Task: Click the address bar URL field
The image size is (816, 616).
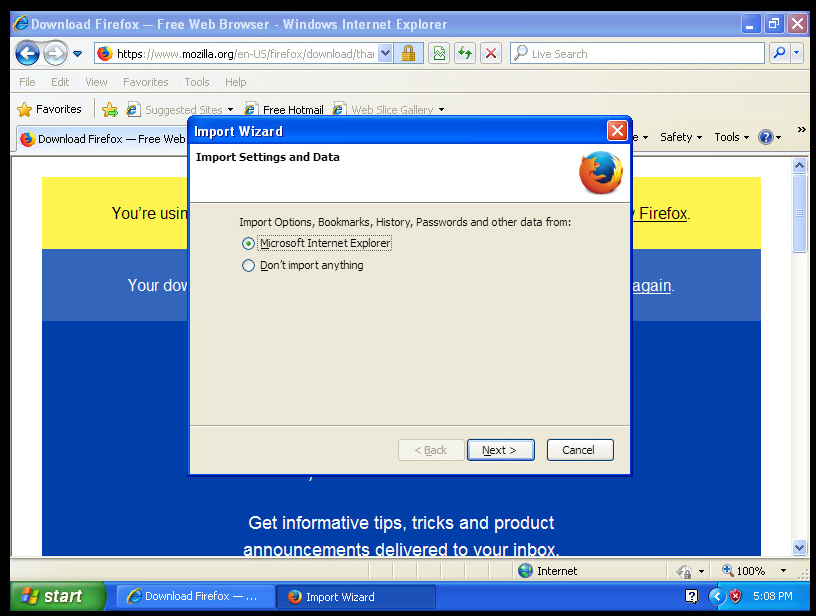Action: point(237,54)
